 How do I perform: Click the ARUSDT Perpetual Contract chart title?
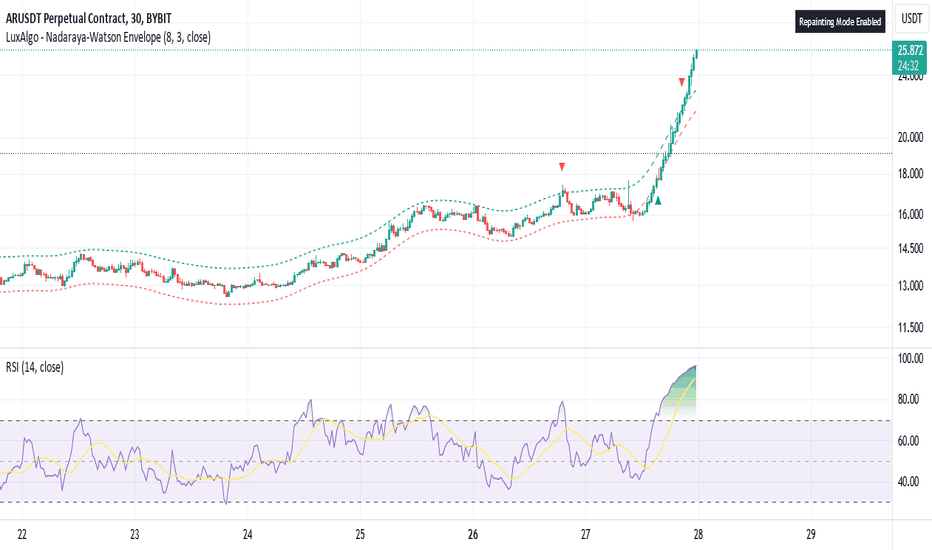[89, 19]
